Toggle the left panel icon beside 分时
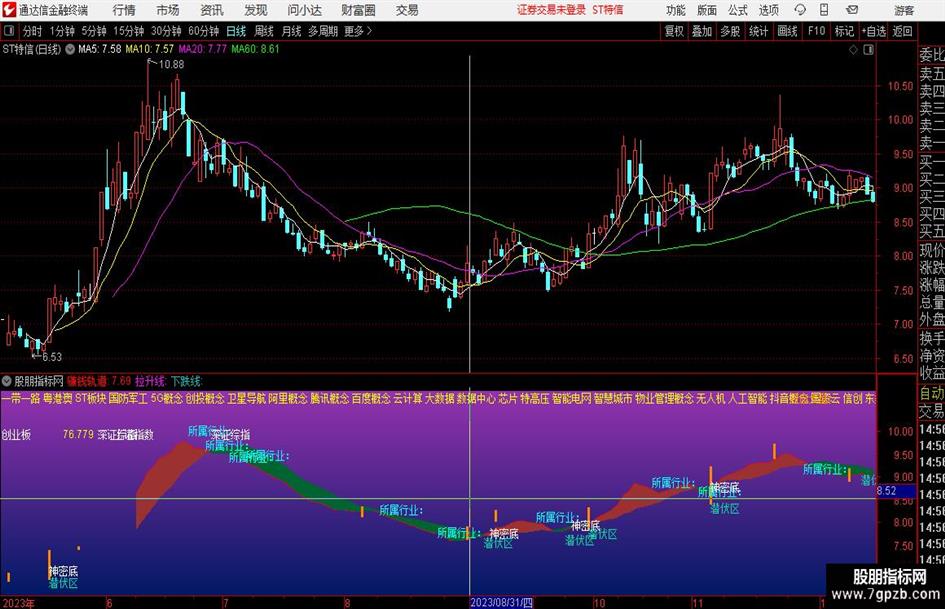Screen dimensions: 945x609 pyautogui.click(x=9, y=31)
